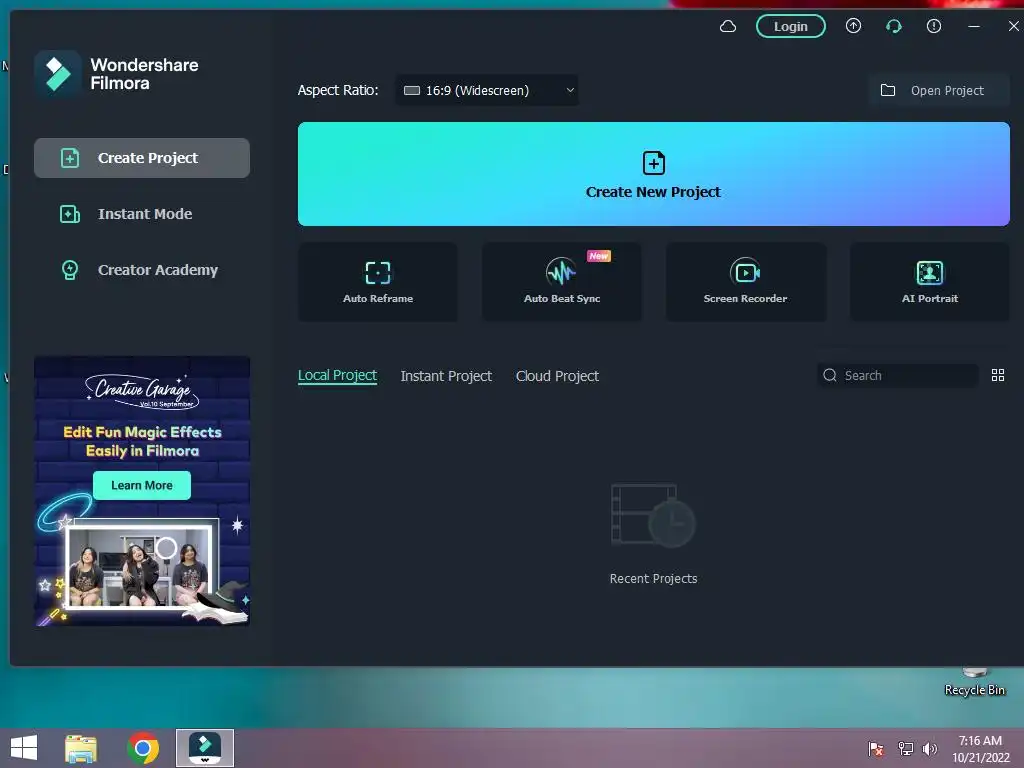Select Create Project in sidebar
Screen dimensions: 1024x768
tap(142, 158)
